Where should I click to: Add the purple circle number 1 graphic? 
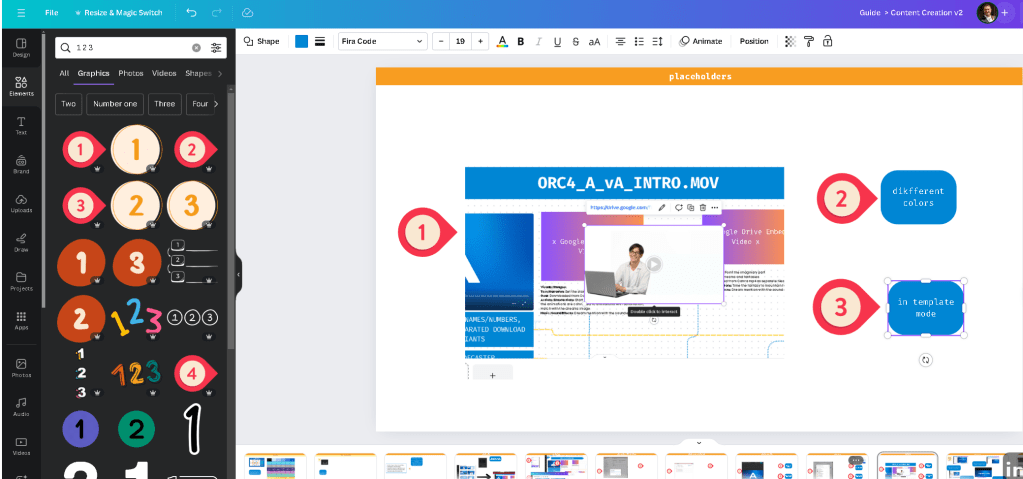tap(80, 429)
